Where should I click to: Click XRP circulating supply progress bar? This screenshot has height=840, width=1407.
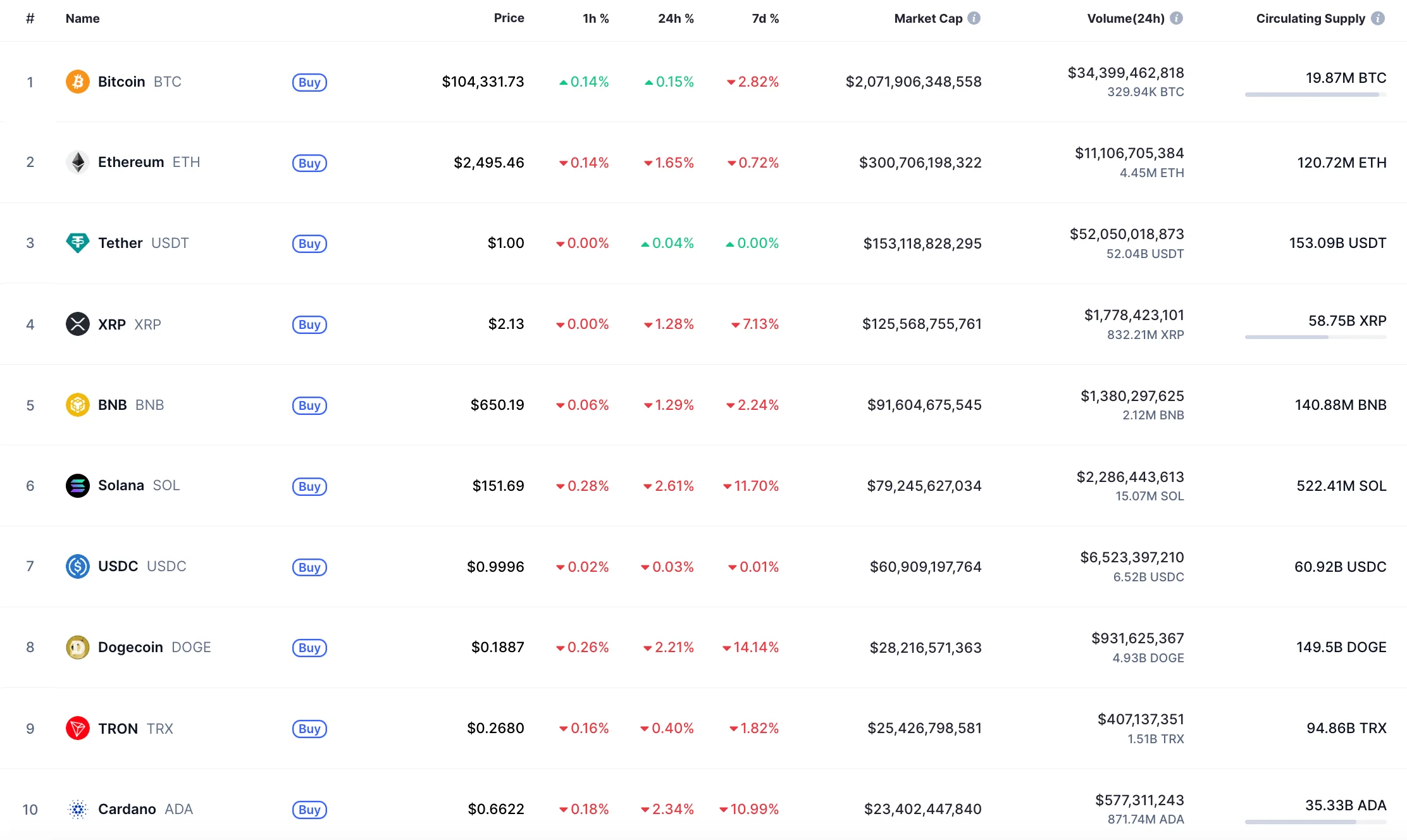[x=1315, y=337]
